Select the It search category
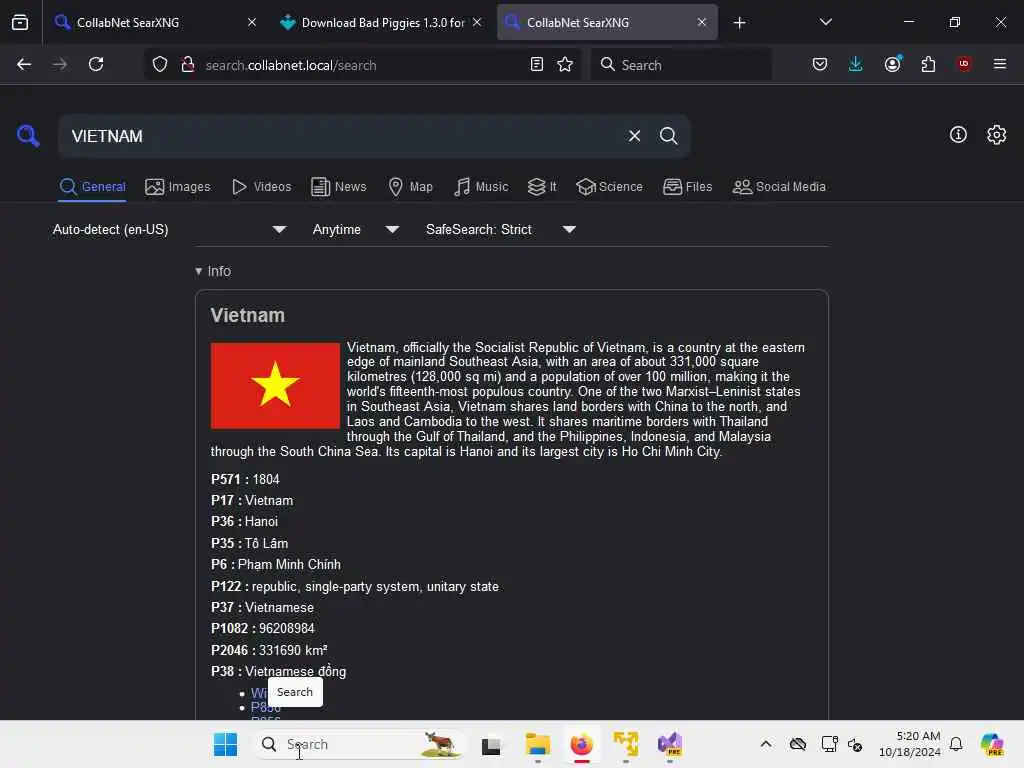The image size is (1024, 768). coord(542,187)
